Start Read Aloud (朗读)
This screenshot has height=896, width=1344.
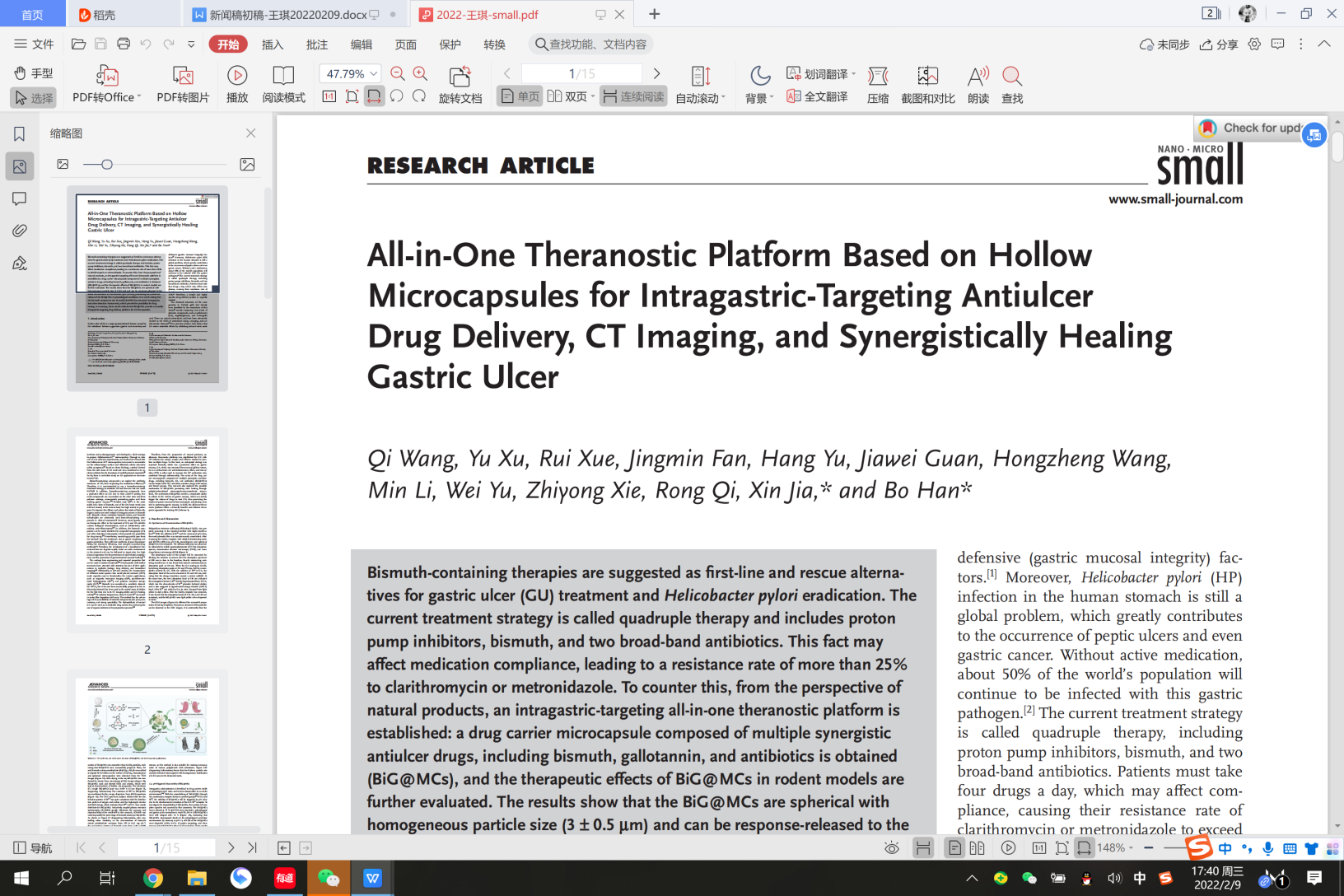[978, 85]
